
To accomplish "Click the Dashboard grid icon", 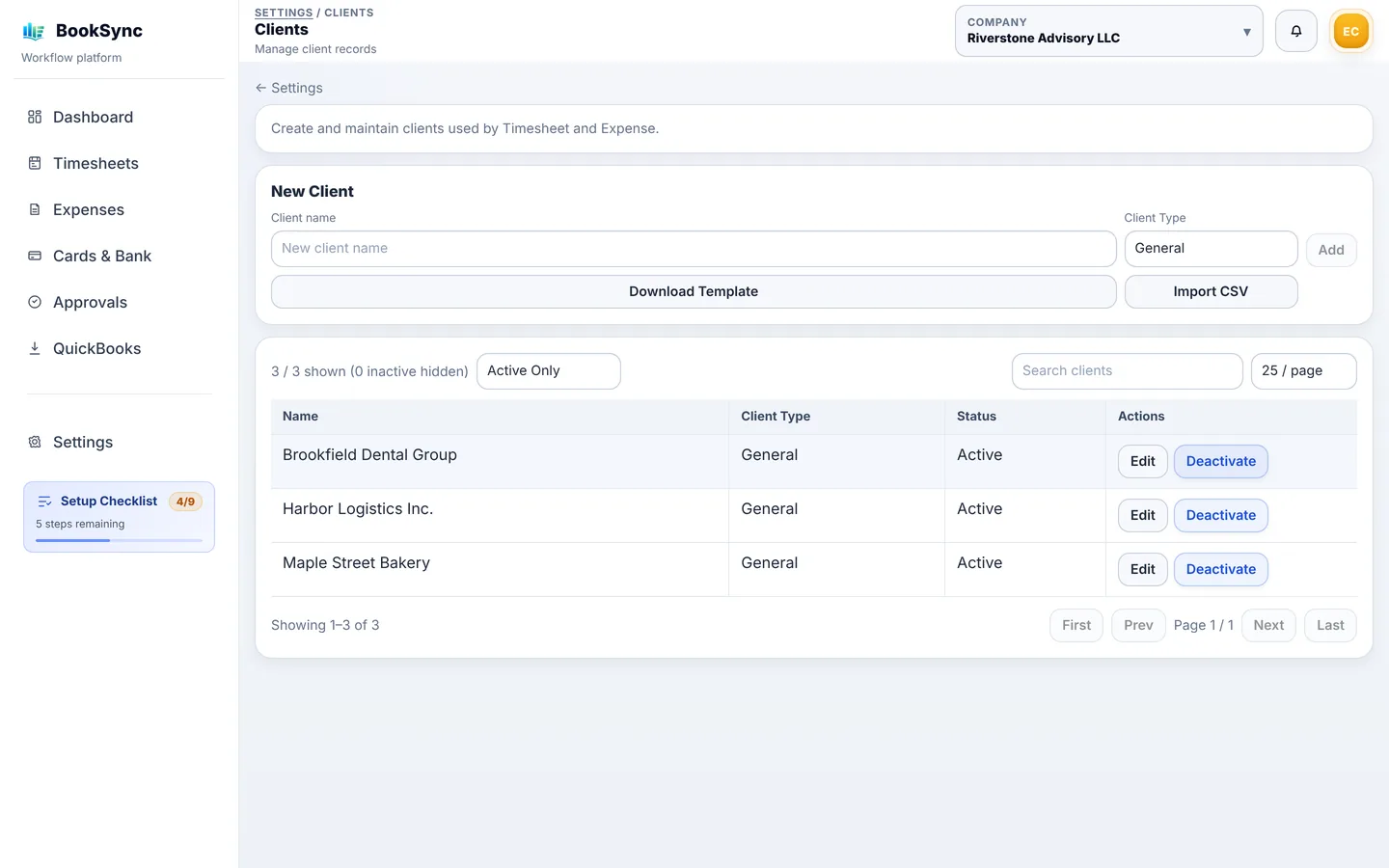I will [35, 117].
